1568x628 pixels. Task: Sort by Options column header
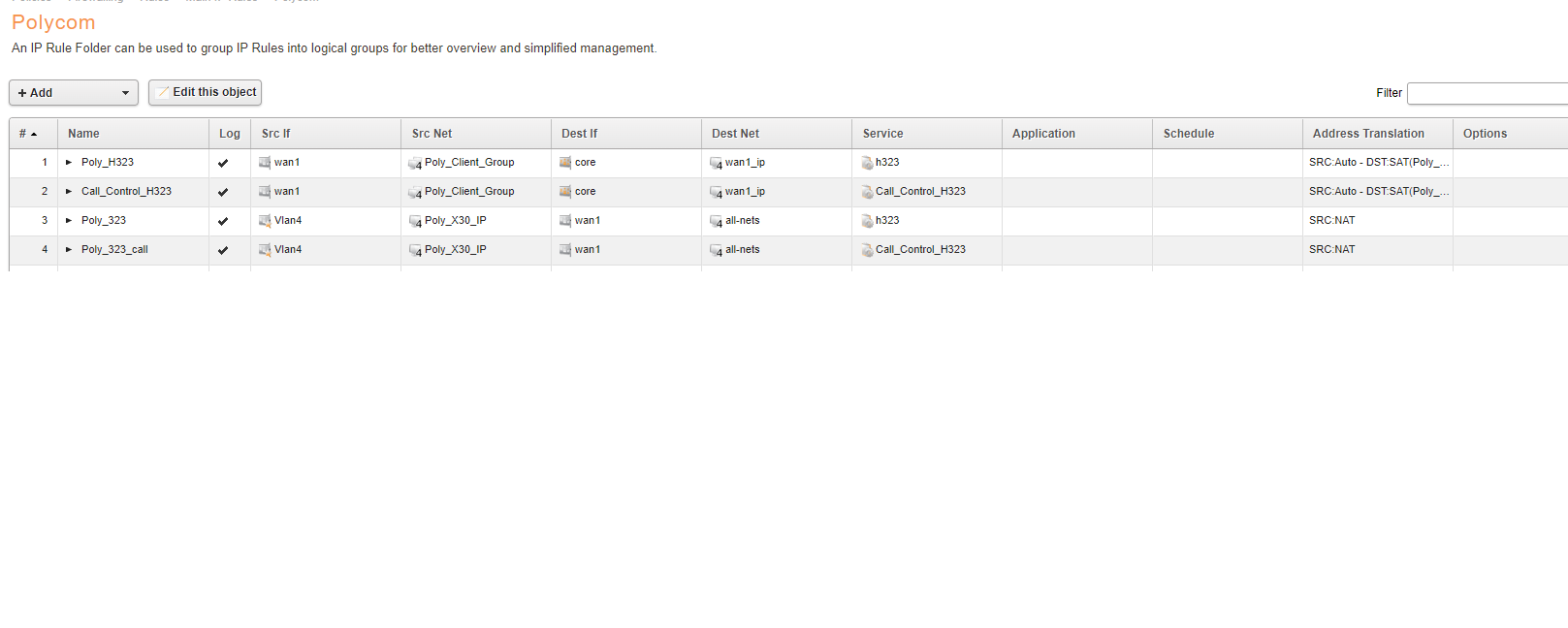[1511, 134]
